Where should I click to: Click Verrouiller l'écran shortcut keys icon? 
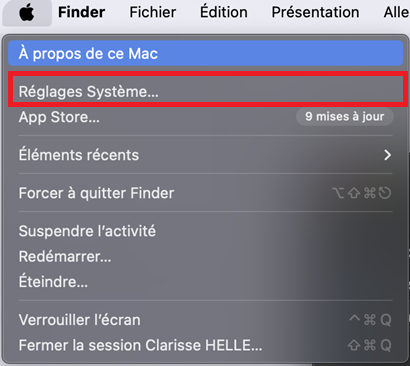click(x=370, y=320)
